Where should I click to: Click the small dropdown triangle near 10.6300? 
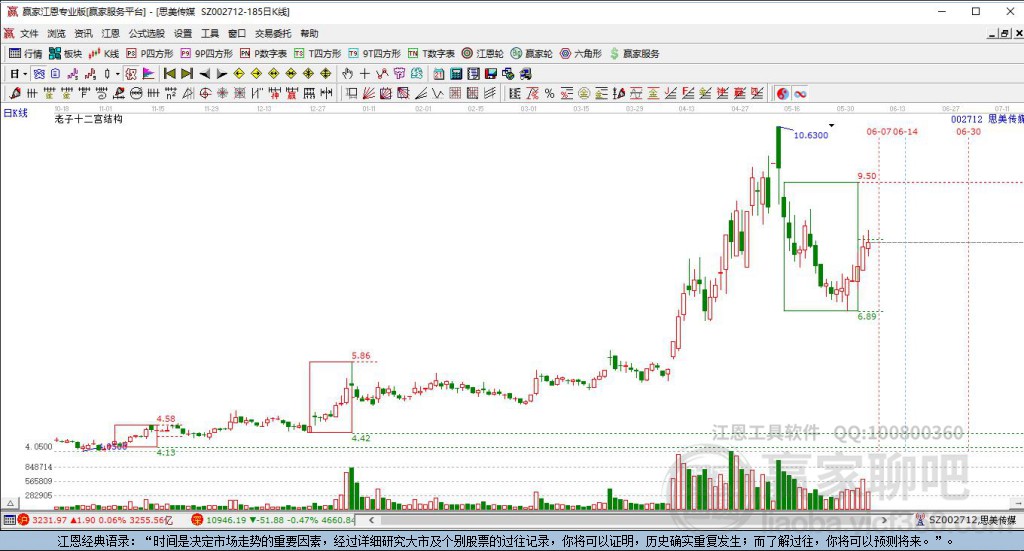(x=831, y=125)
